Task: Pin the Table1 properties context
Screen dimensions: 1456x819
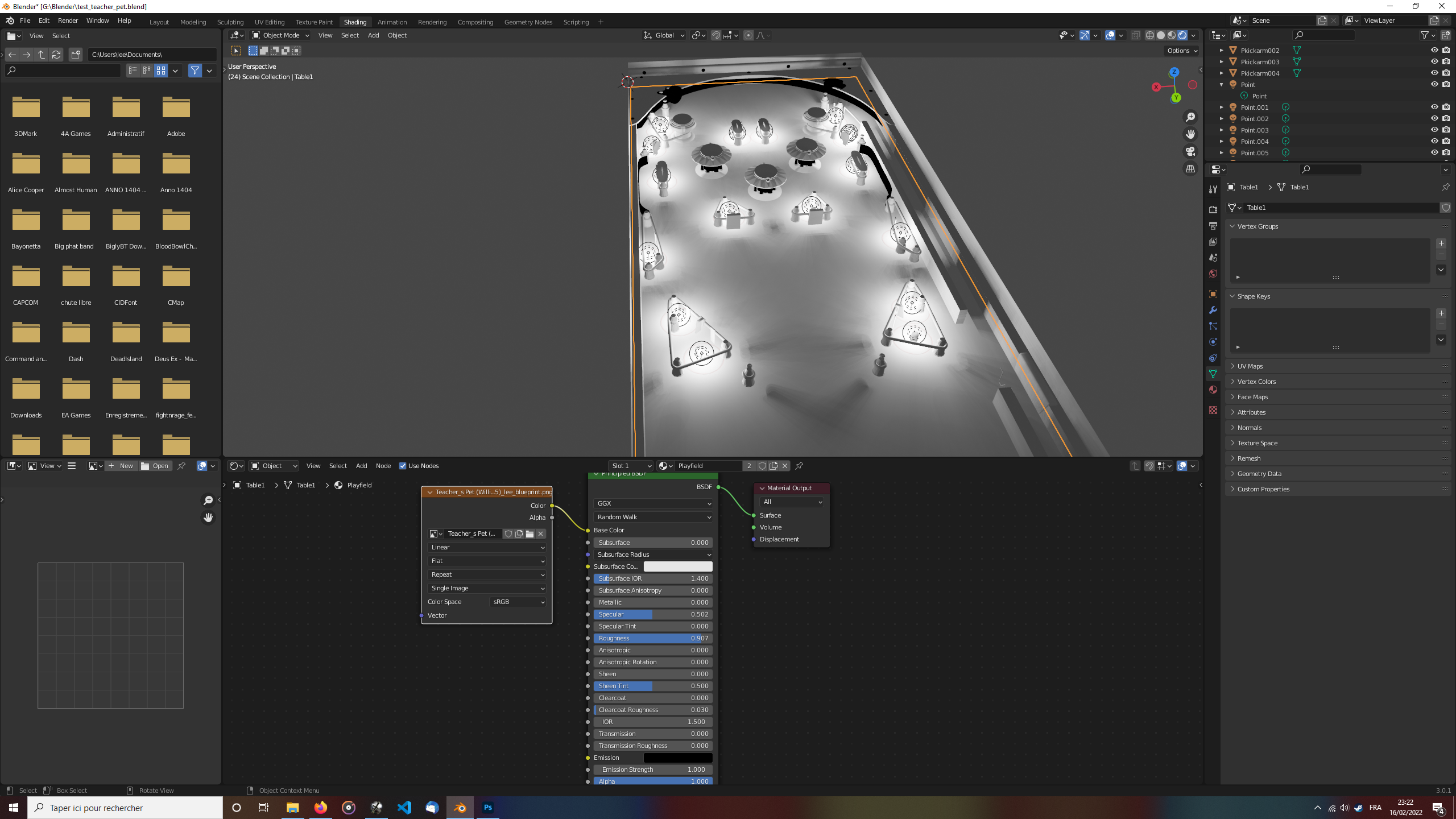Action: [1445, 187]
